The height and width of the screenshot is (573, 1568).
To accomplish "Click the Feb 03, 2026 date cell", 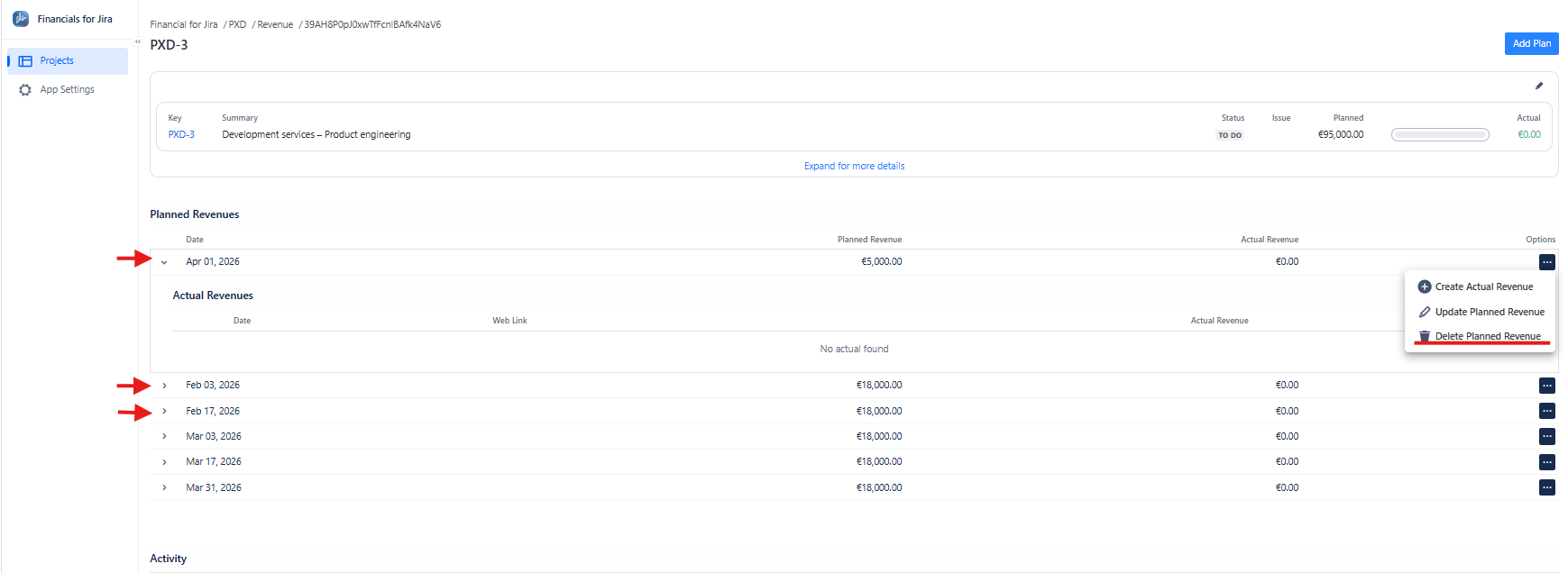I will click(213, 386).
